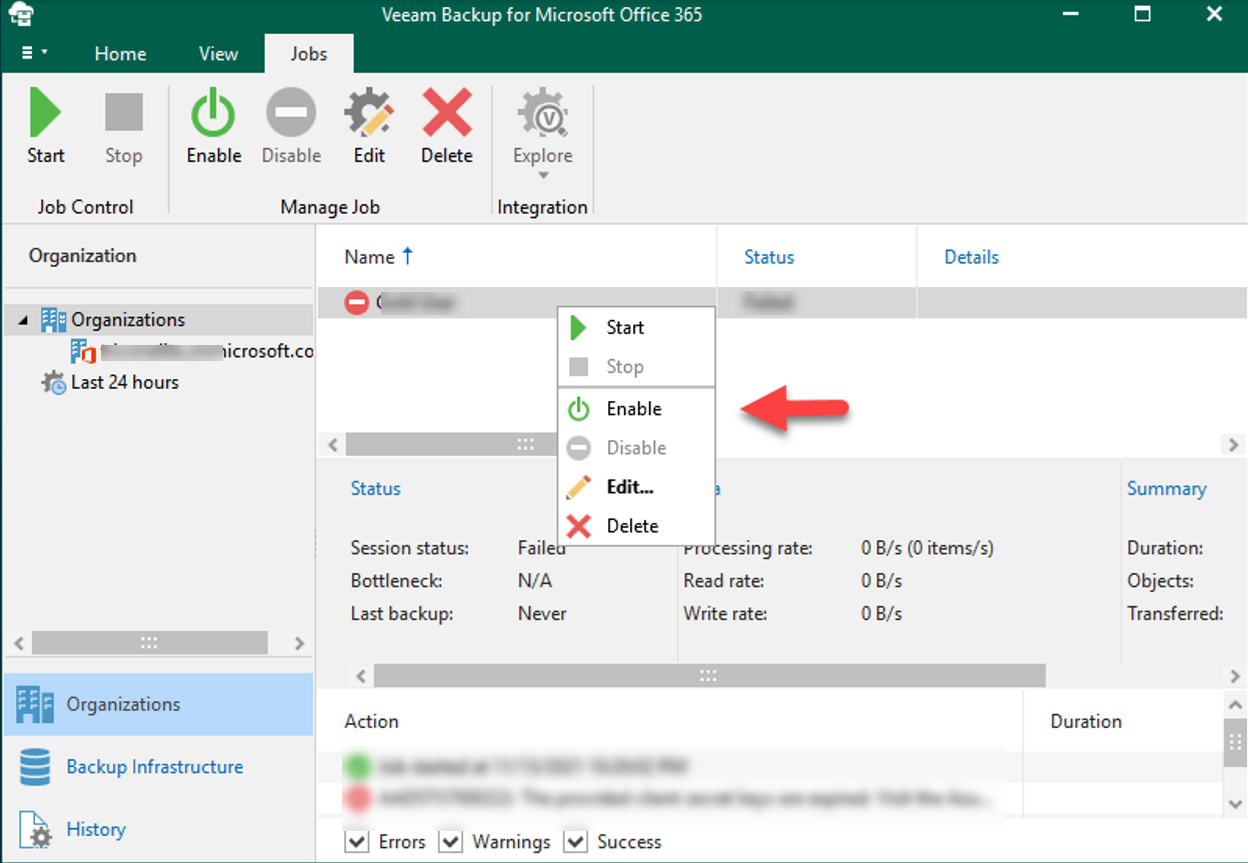Select the Jobs ribbon tab
Image resolution: width=1248 pixels, height=863 pixels.
click(x=309, y=54)
